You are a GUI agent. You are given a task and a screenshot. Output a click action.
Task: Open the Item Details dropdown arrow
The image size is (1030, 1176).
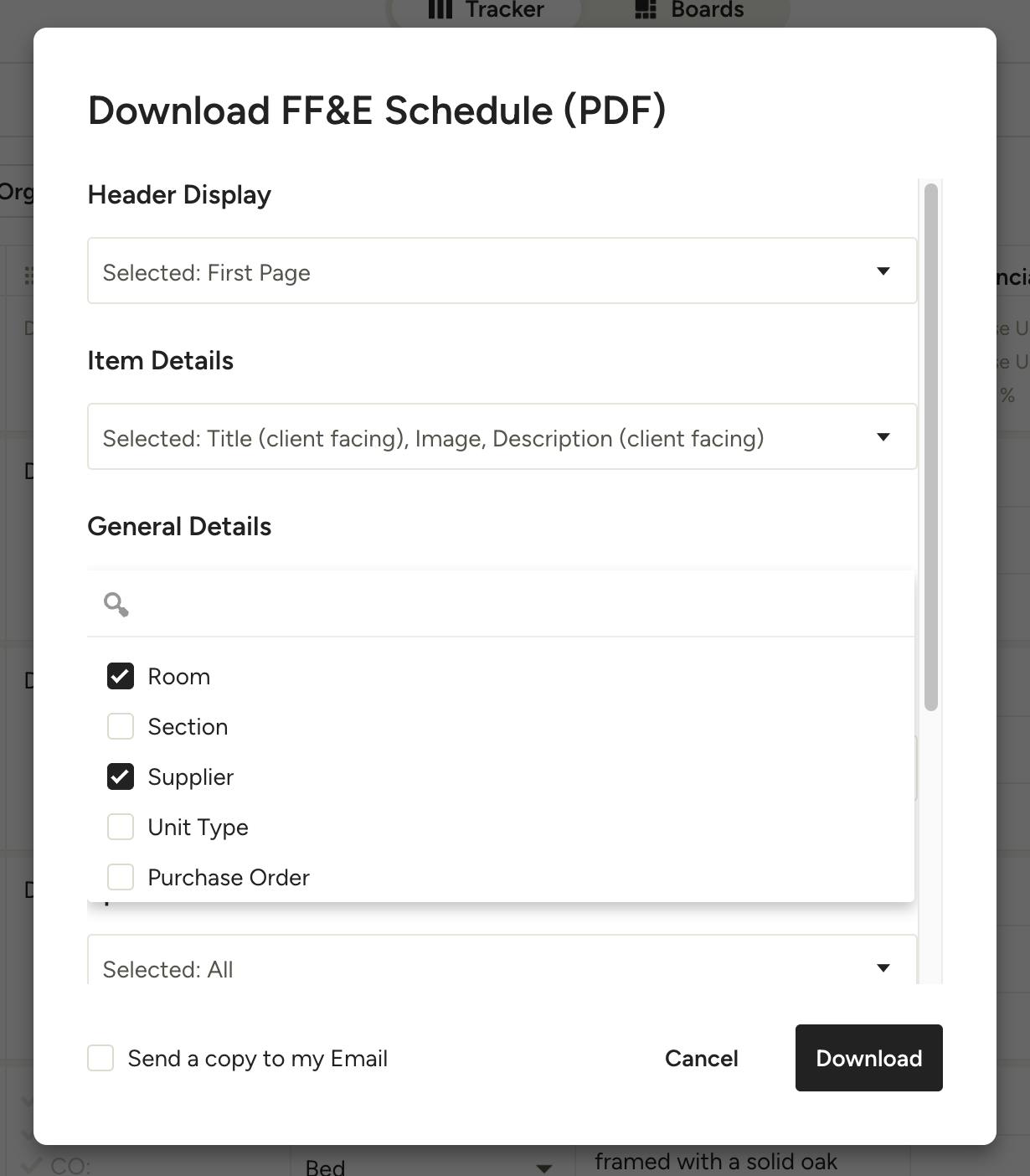point(883,436)
